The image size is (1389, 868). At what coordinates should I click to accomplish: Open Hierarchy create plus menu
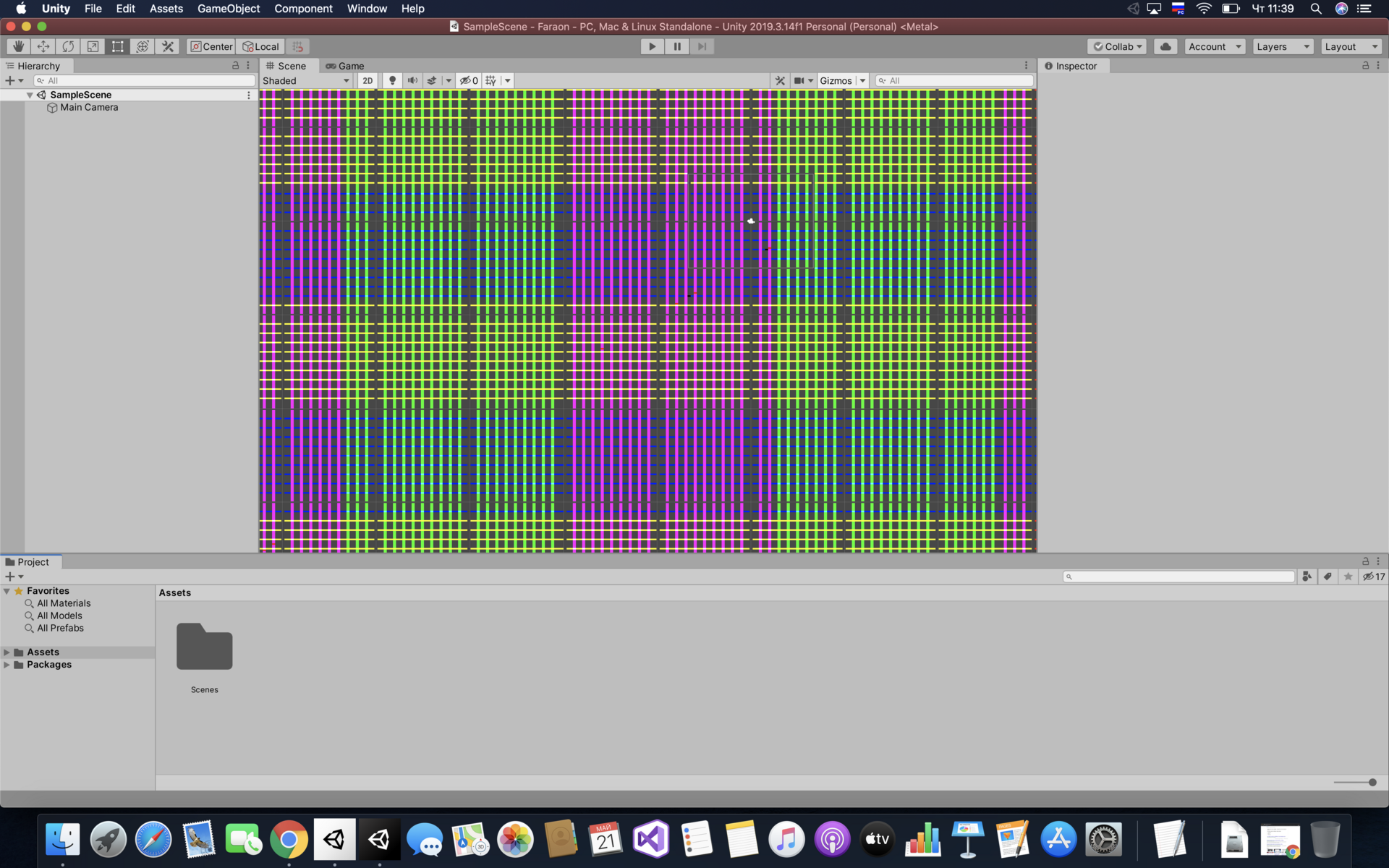pyautogui.click(x=14, y=80)
